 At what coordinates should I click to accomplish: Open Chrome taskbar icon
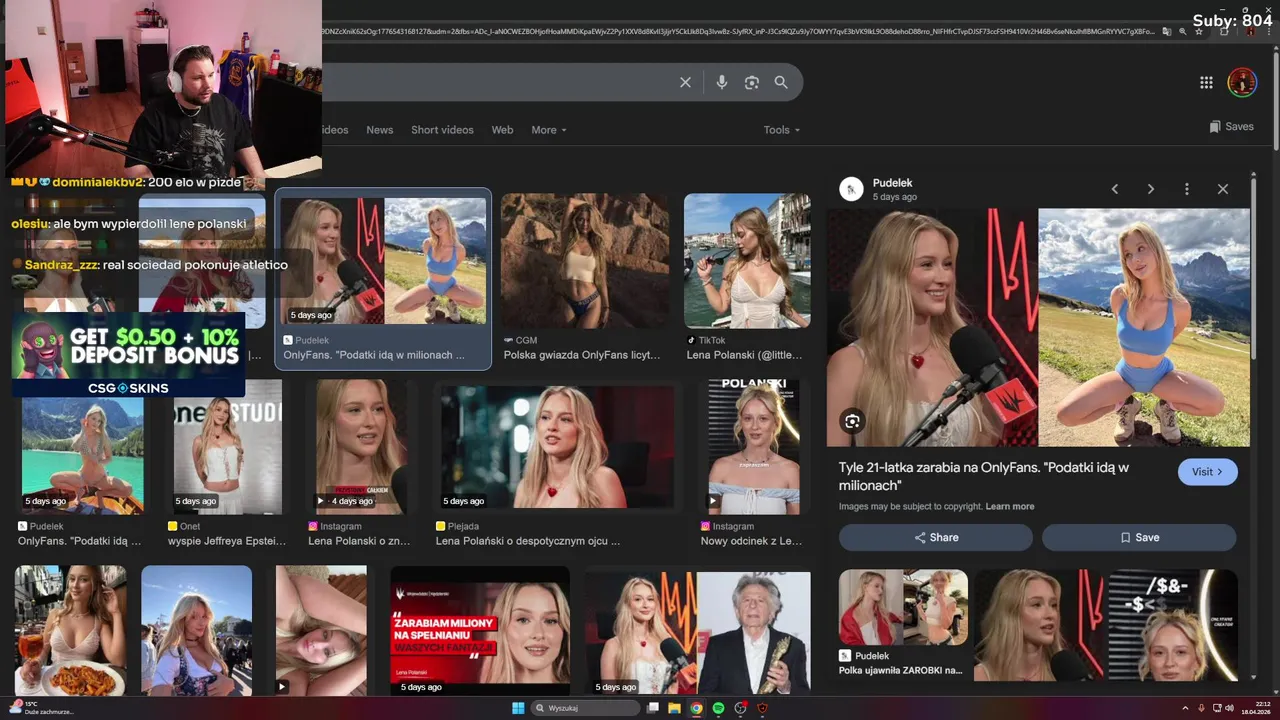click(696, 708)
